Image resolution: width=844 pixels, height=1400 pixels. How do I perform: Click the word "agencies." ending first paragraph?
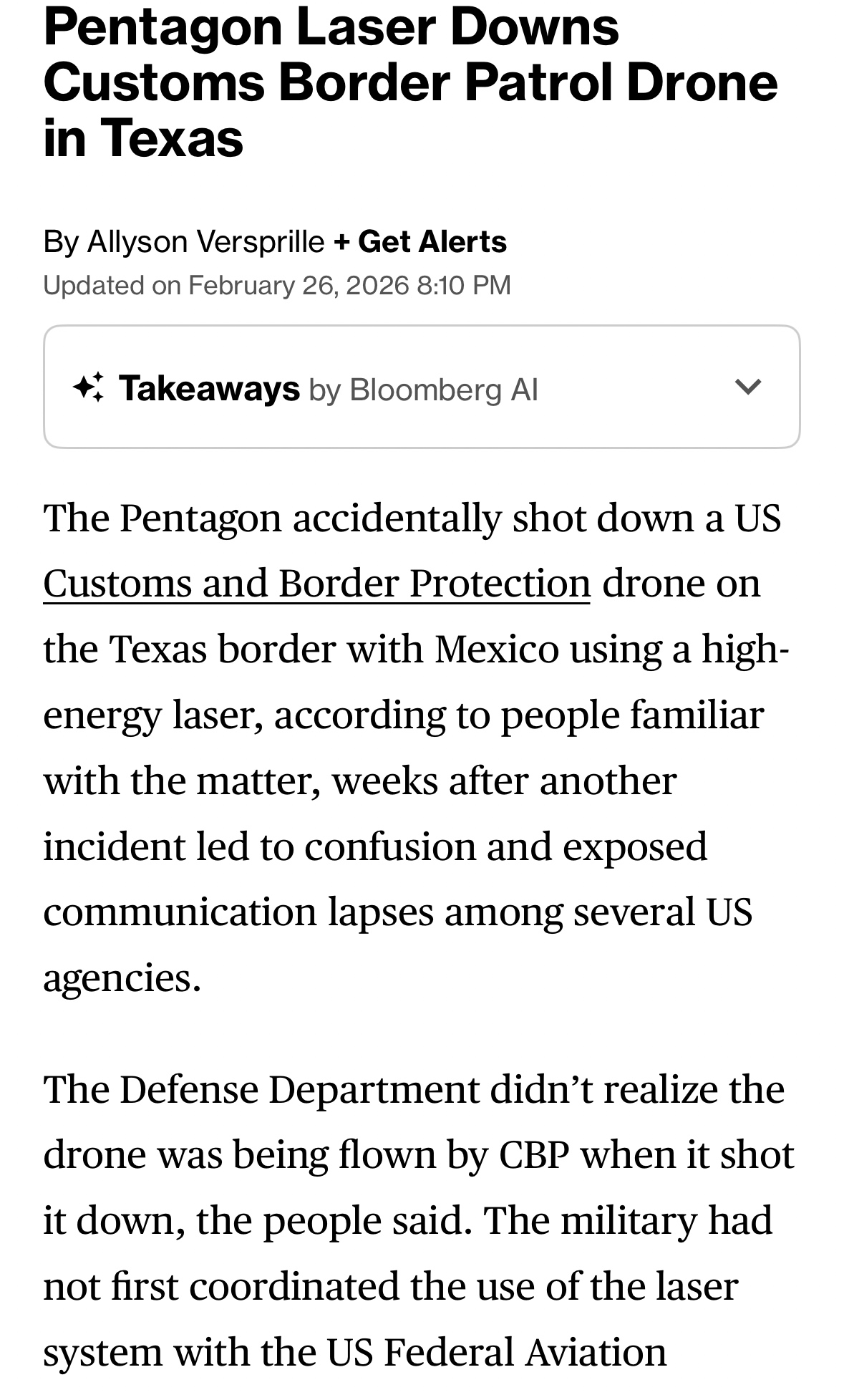(122, 977)
